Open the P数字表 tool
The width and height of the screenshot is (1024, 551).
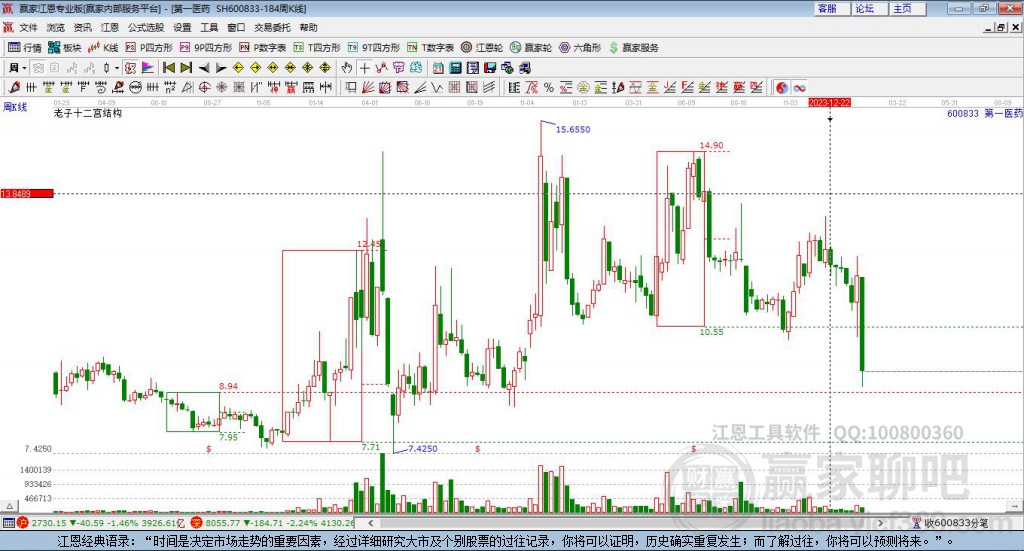(263, 48)
